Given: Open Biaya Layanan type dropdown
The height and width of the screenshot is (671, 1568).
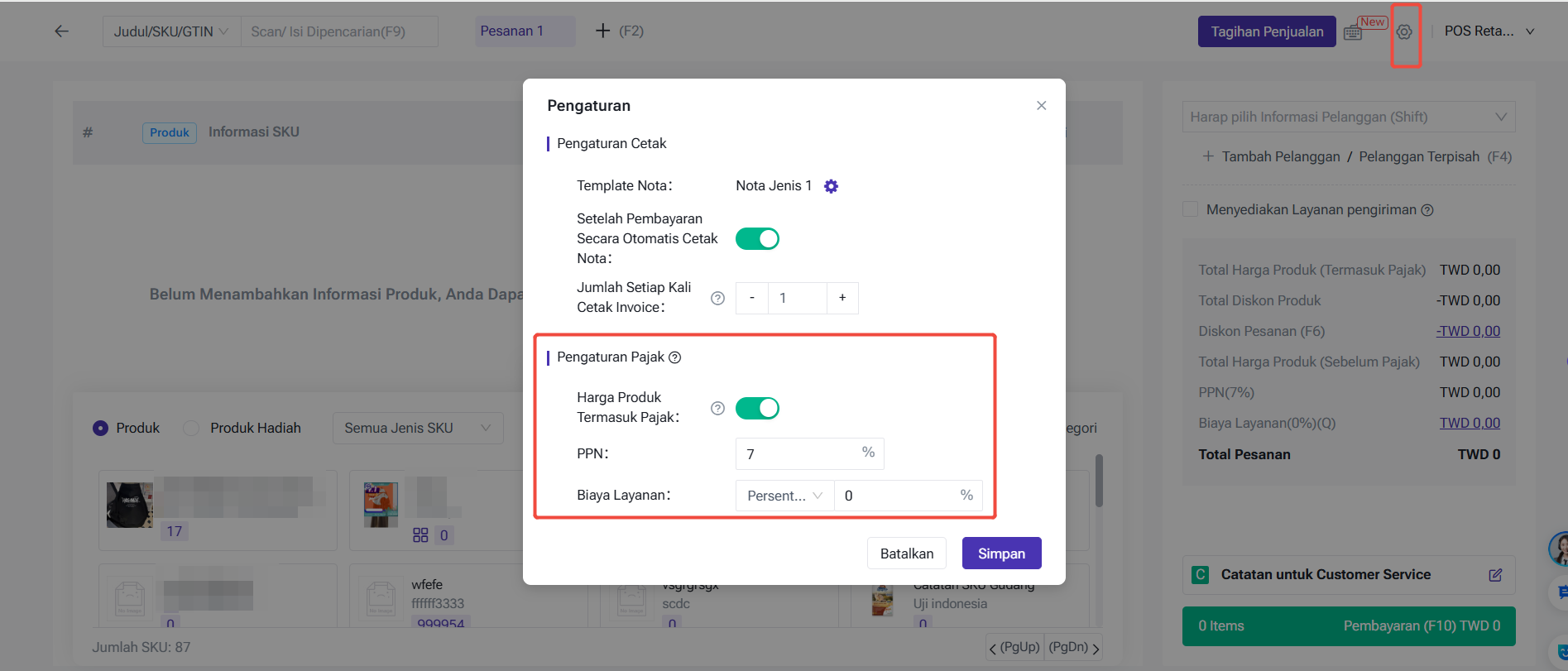Looking at the screenshot, I should (784, 496).
